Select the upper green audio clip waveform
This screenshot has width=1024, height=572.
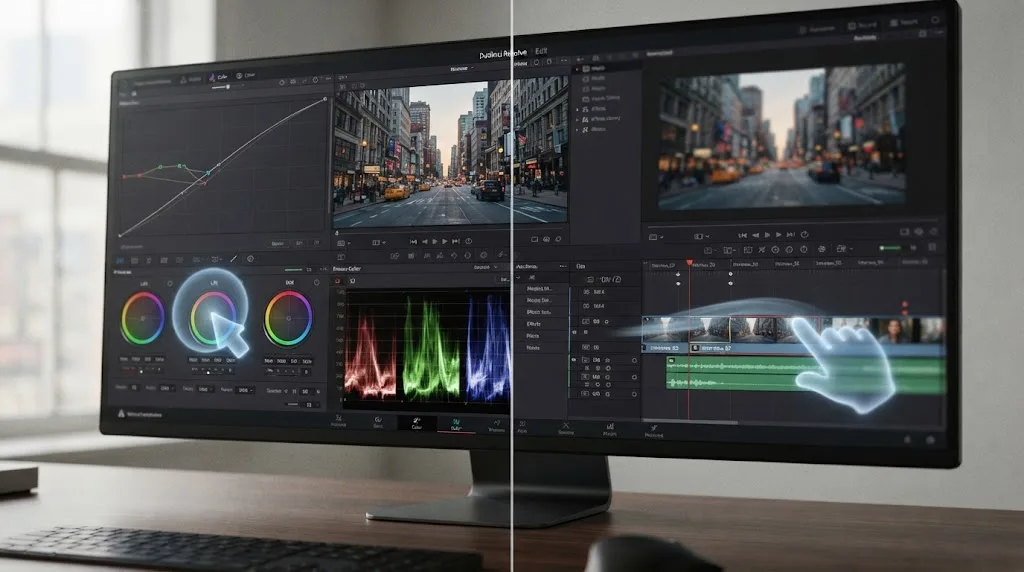coord(805,366)
